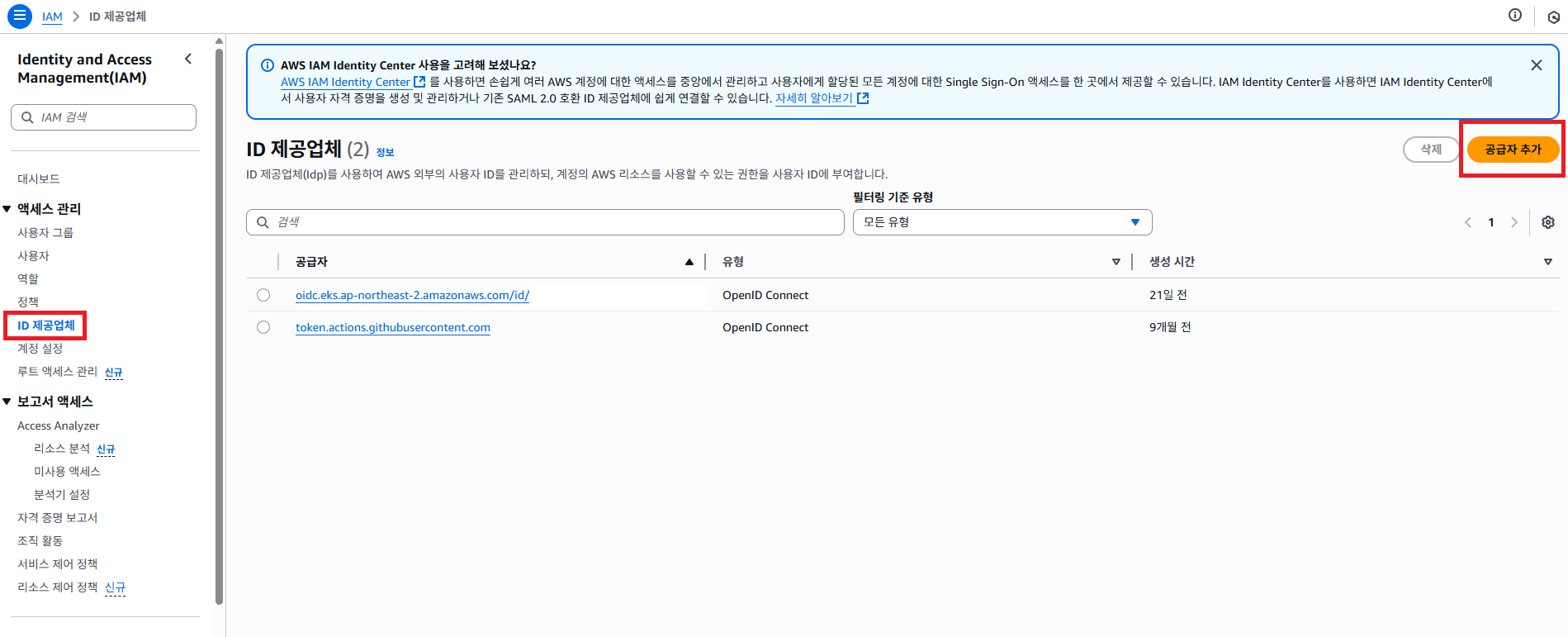Open 루트 액세스 관리 in the sidebar
The width and height of the screenshot is (1568, 637).
[x=58, y=371]
